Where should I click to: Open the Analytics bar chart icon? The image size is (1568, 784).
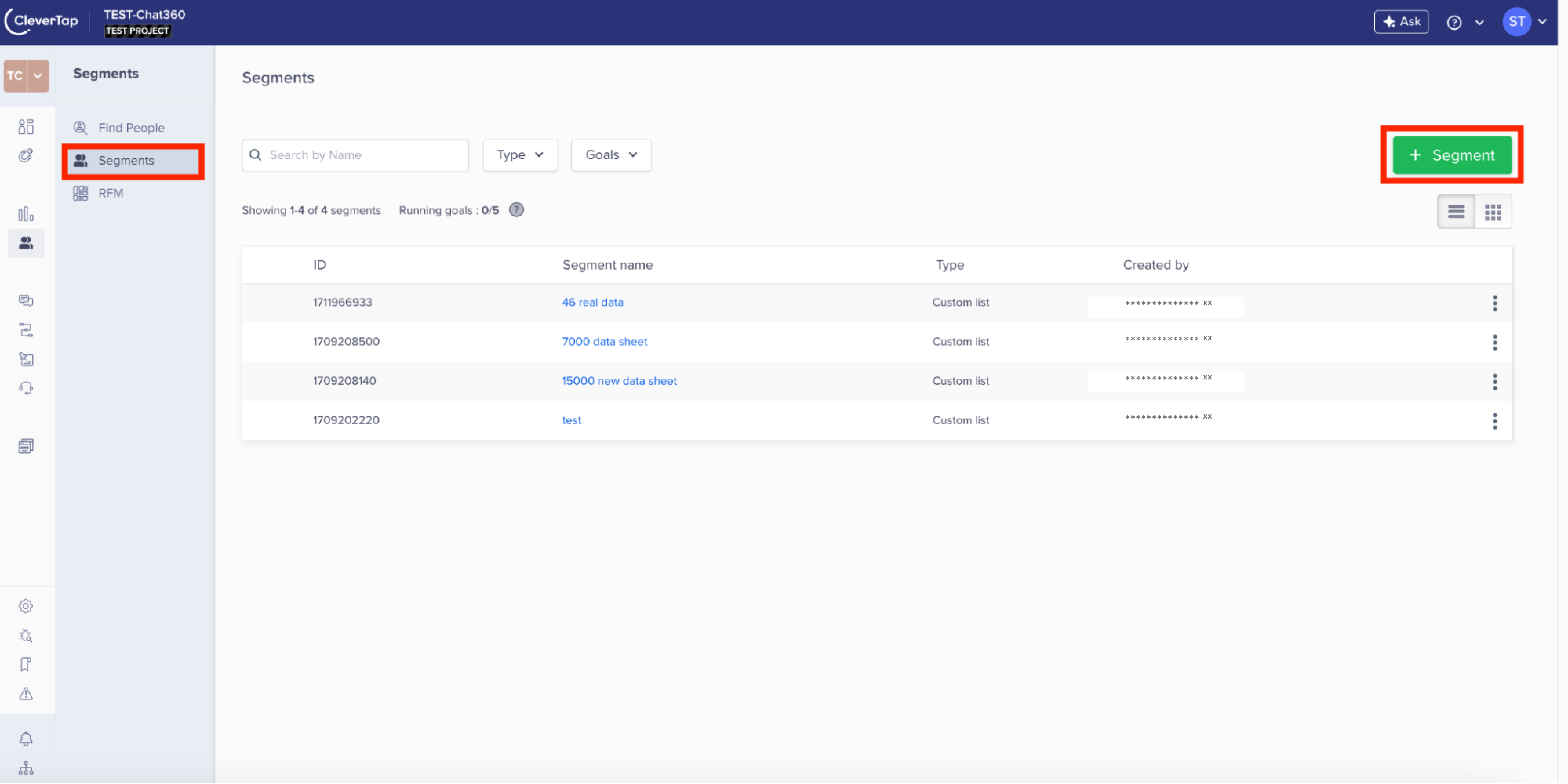pos(26,214)
